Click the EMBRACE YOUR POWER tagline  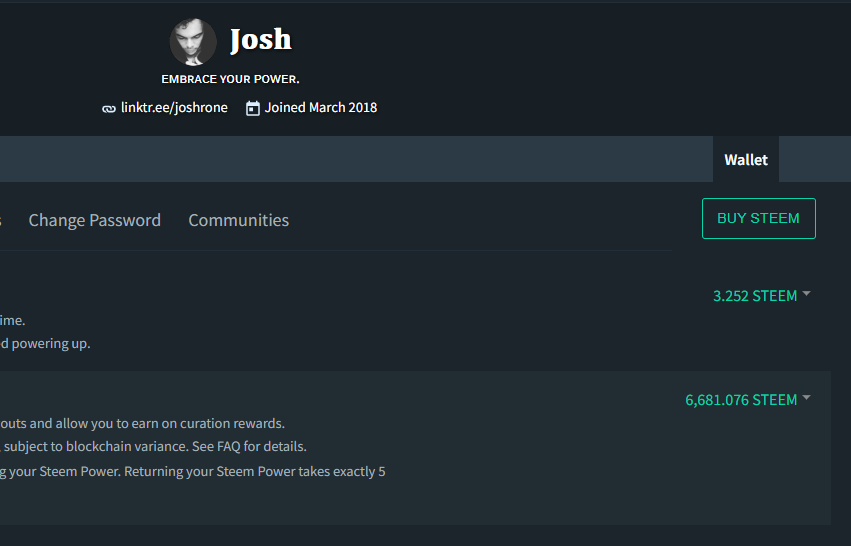(x=230, y=79)
